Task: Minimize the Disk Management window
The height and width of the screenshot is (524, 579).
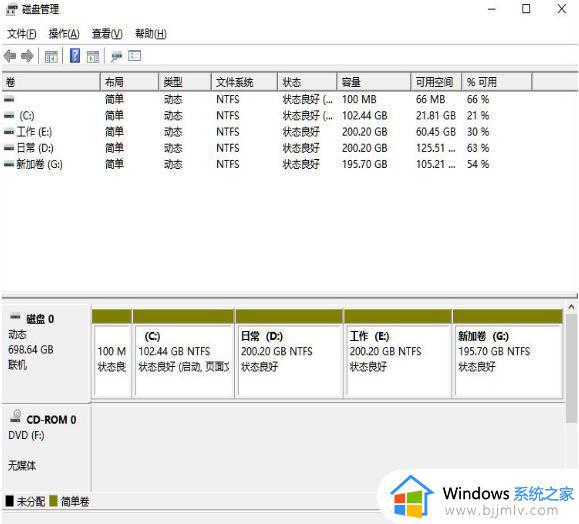Action: pos(492,9)
